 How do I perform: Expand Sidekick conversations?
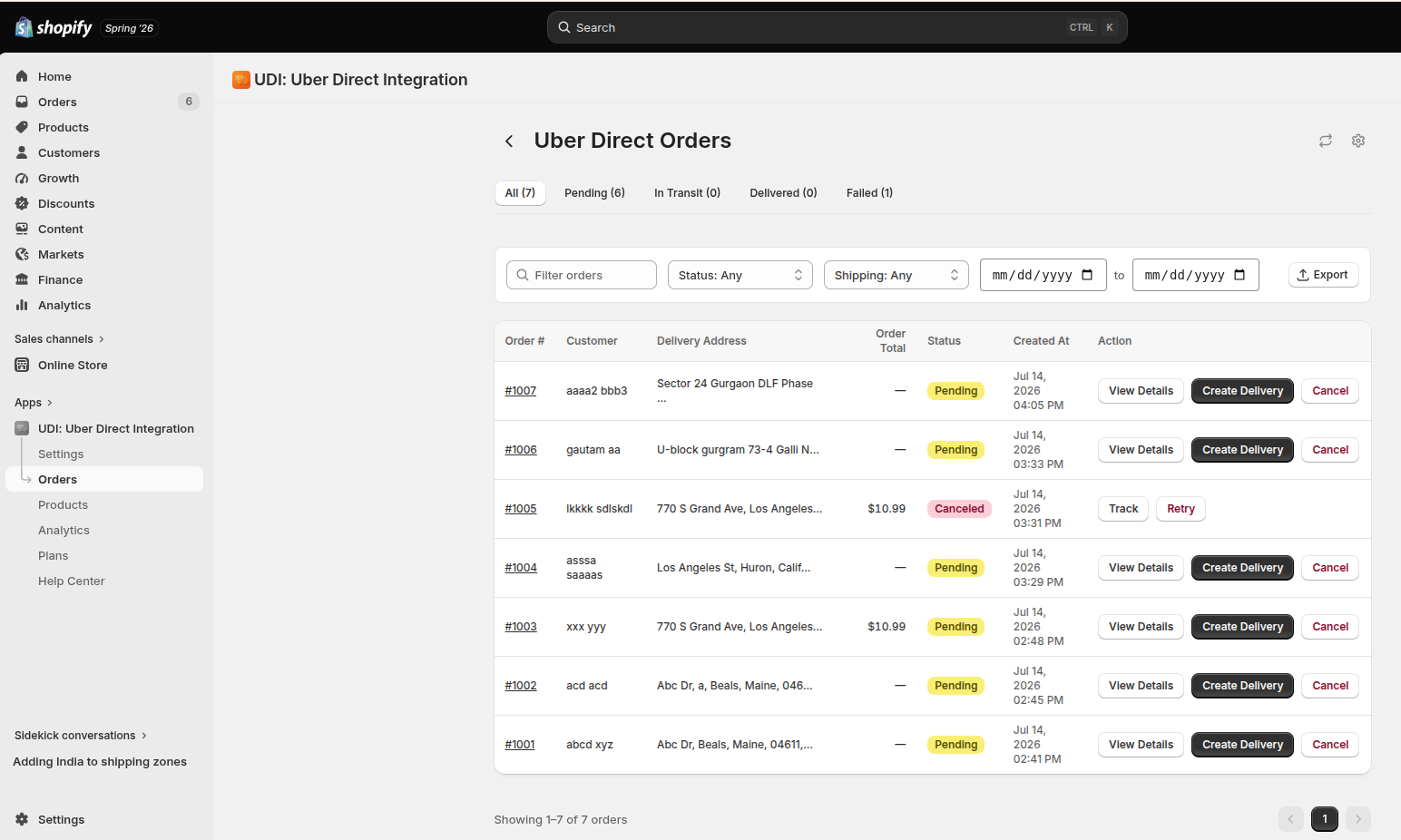click(80, 735)
